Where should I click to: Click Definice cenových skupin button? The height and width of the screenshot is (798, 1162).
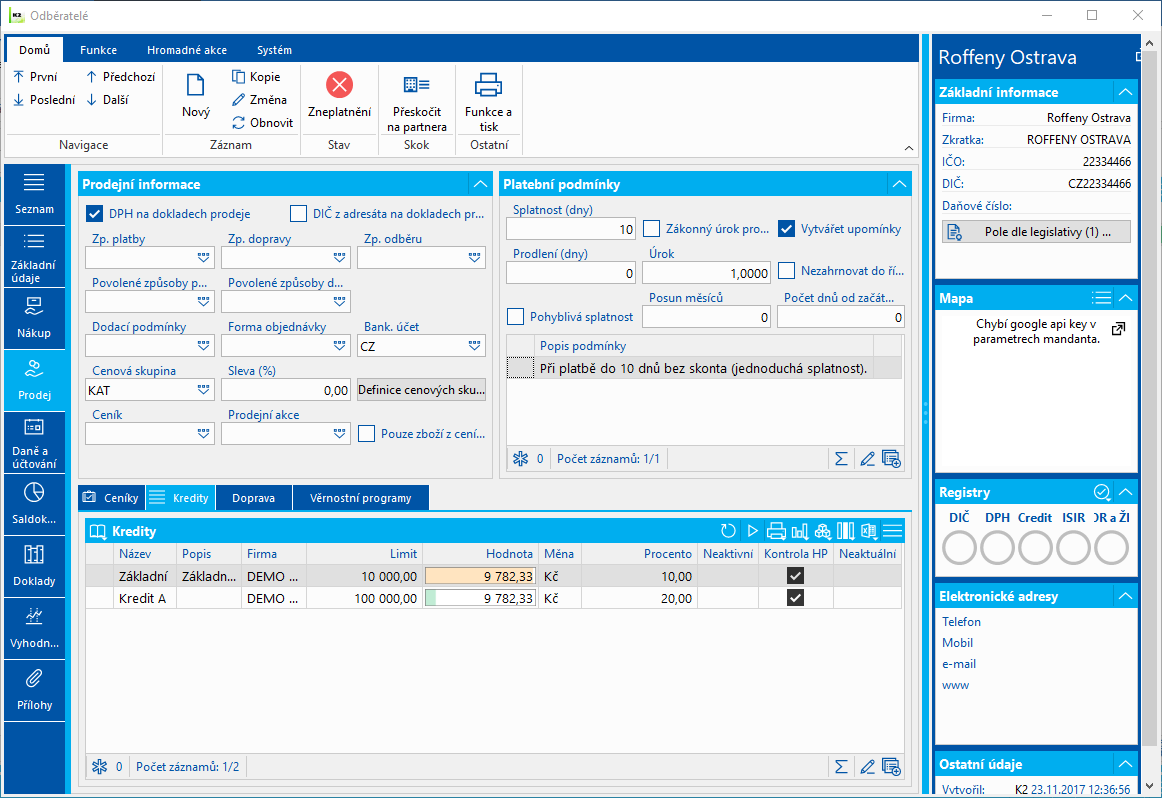pos(421,390)
